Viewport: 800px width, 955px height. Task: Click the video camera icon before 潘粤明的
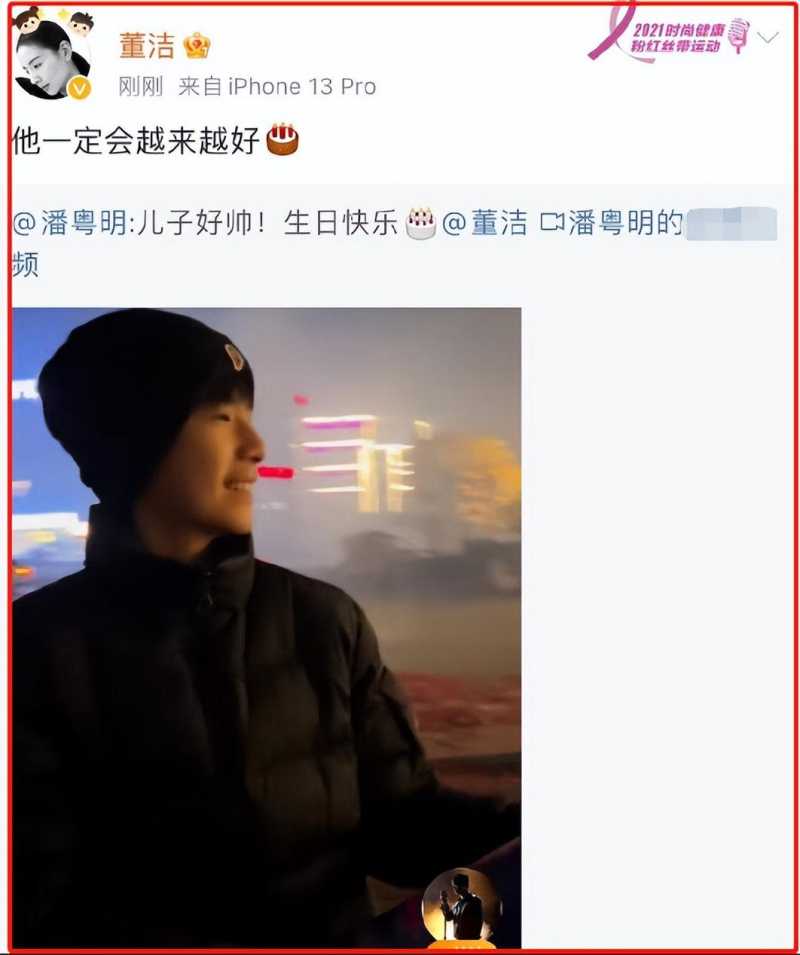(552, 222)
